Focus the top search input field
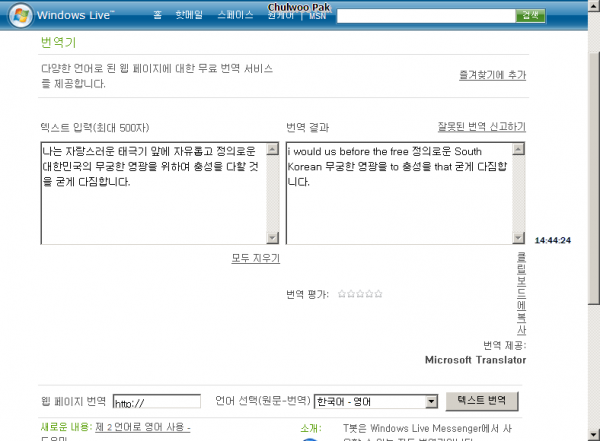The height and width of the screenshot is (441, 600). click(426, 16)
